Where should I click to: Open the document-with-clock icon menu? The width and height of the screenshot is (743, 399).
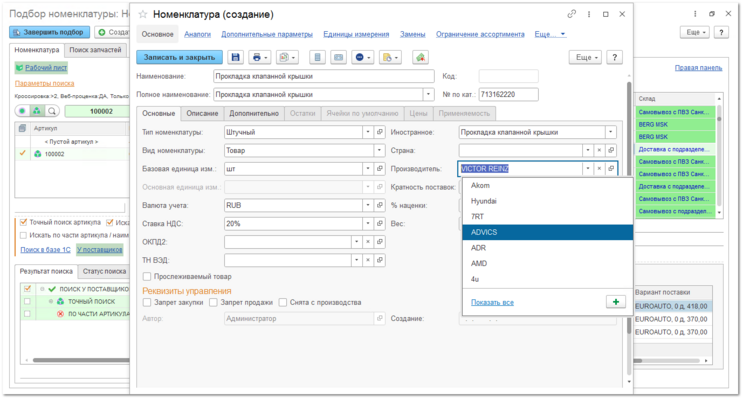pyautogui.click(x=390, y=57)
